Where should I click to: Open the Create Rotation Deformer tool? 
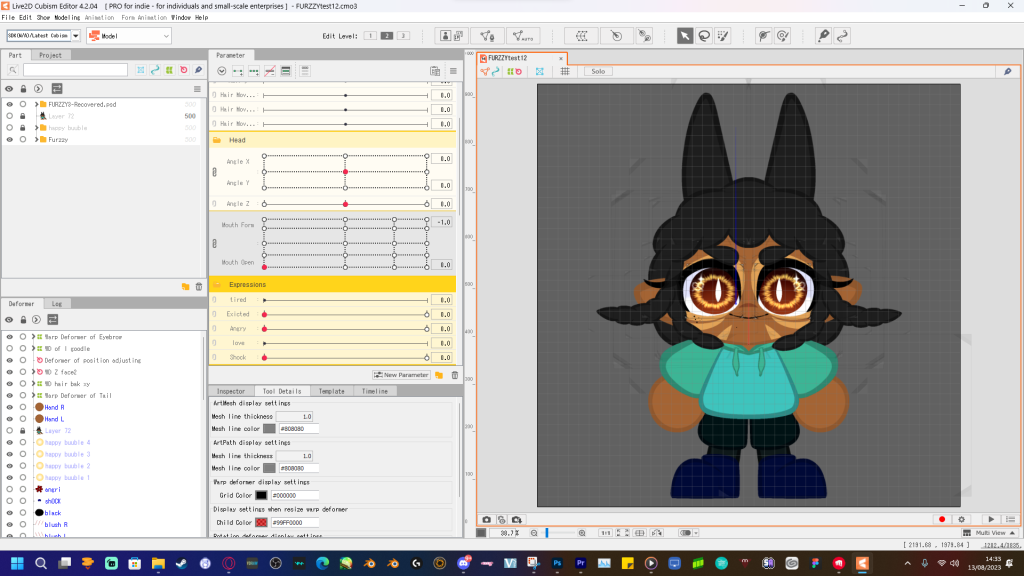click(616, 36)
